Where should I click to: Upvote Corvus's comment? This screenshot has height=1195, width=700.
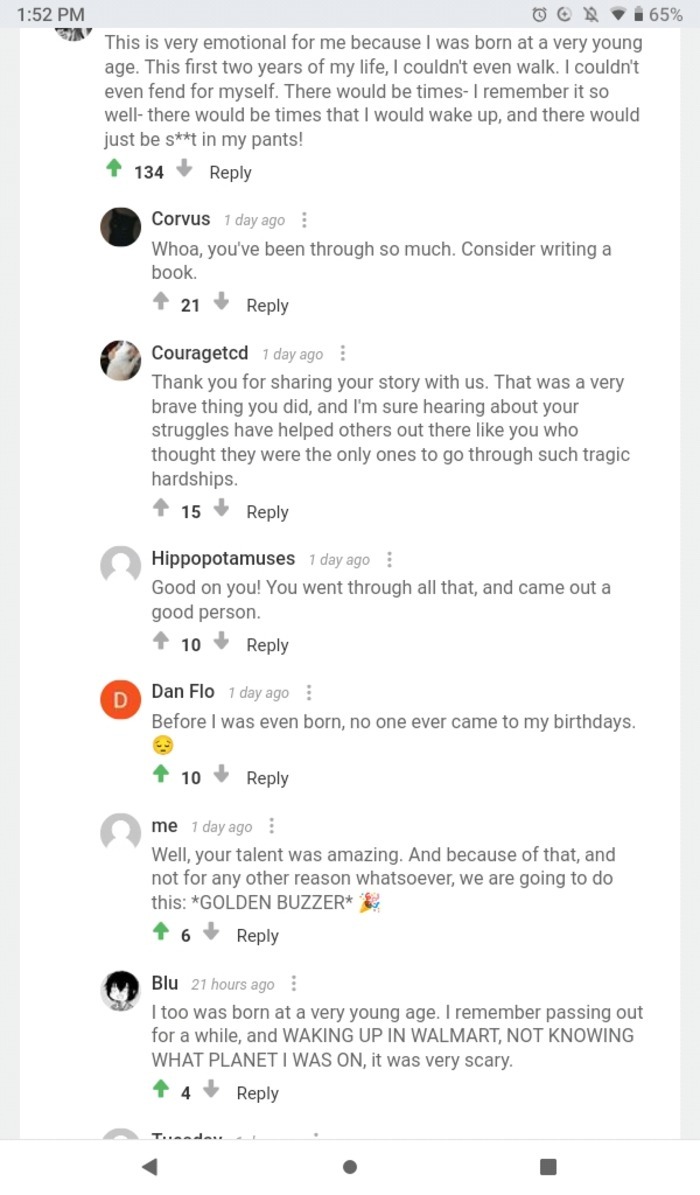161,304
